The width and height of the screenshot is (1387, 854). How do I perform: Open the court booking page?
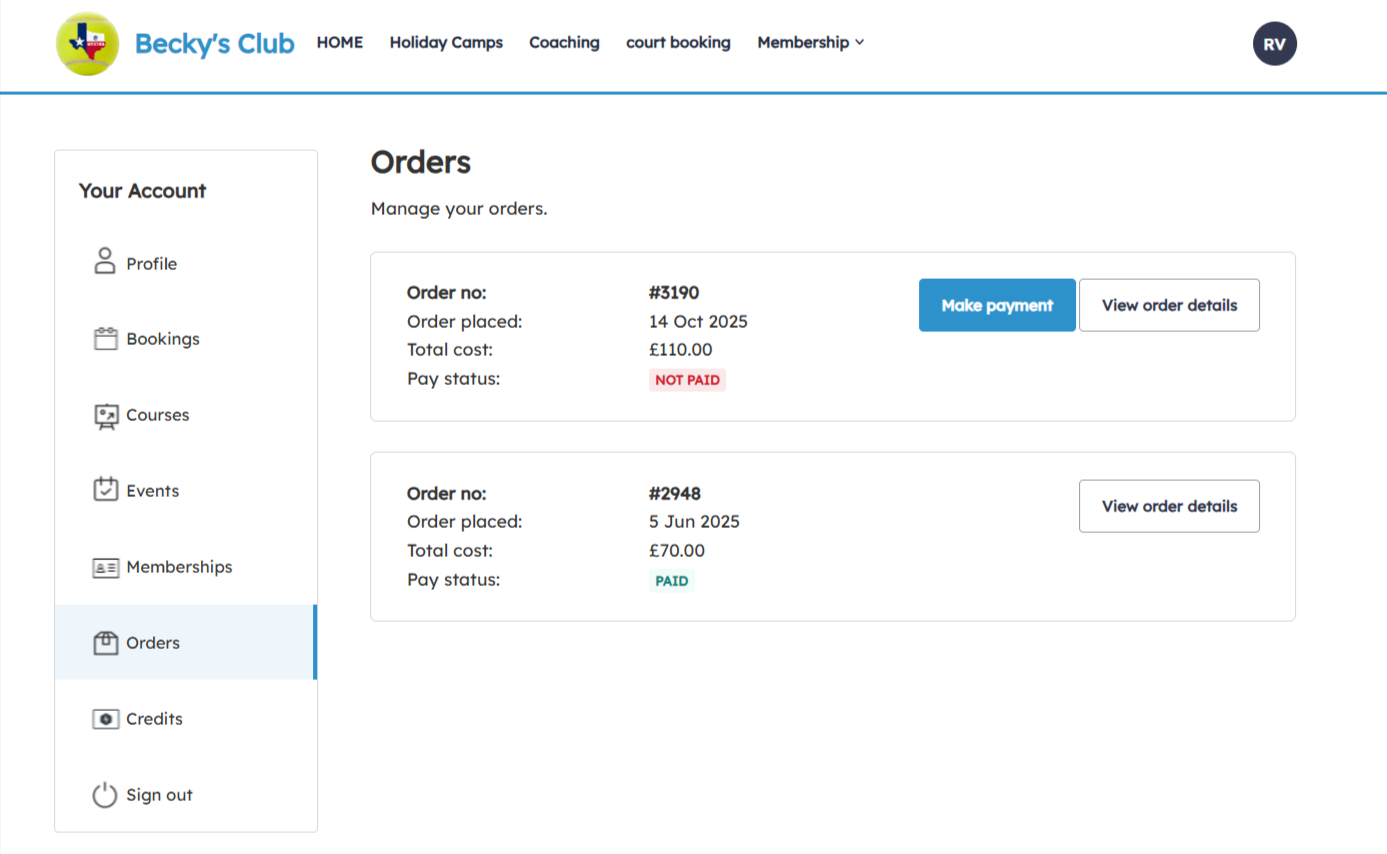(678, 42)
